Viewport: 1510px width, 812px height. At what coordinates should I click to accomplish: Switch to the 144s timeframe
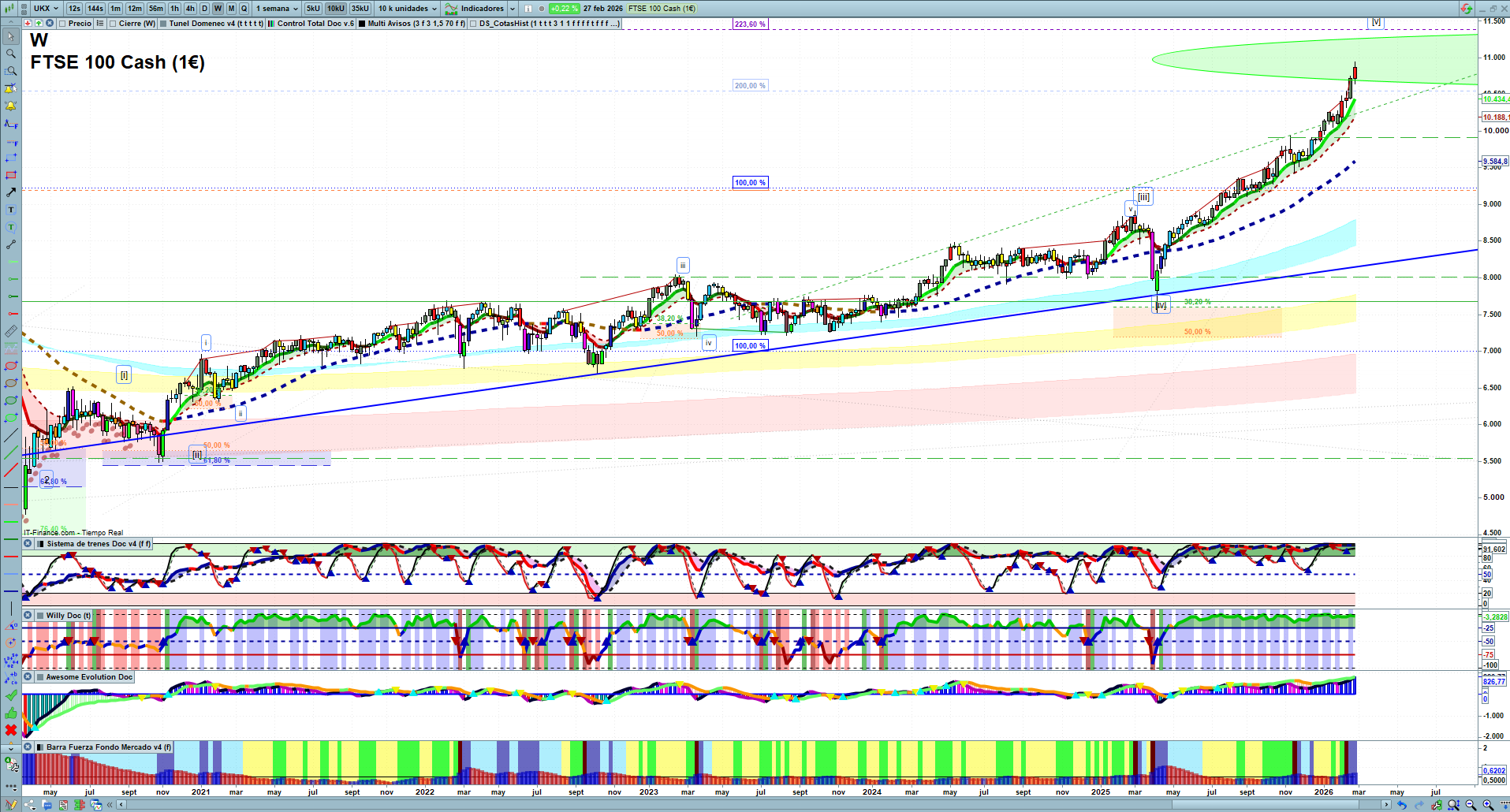95,9
